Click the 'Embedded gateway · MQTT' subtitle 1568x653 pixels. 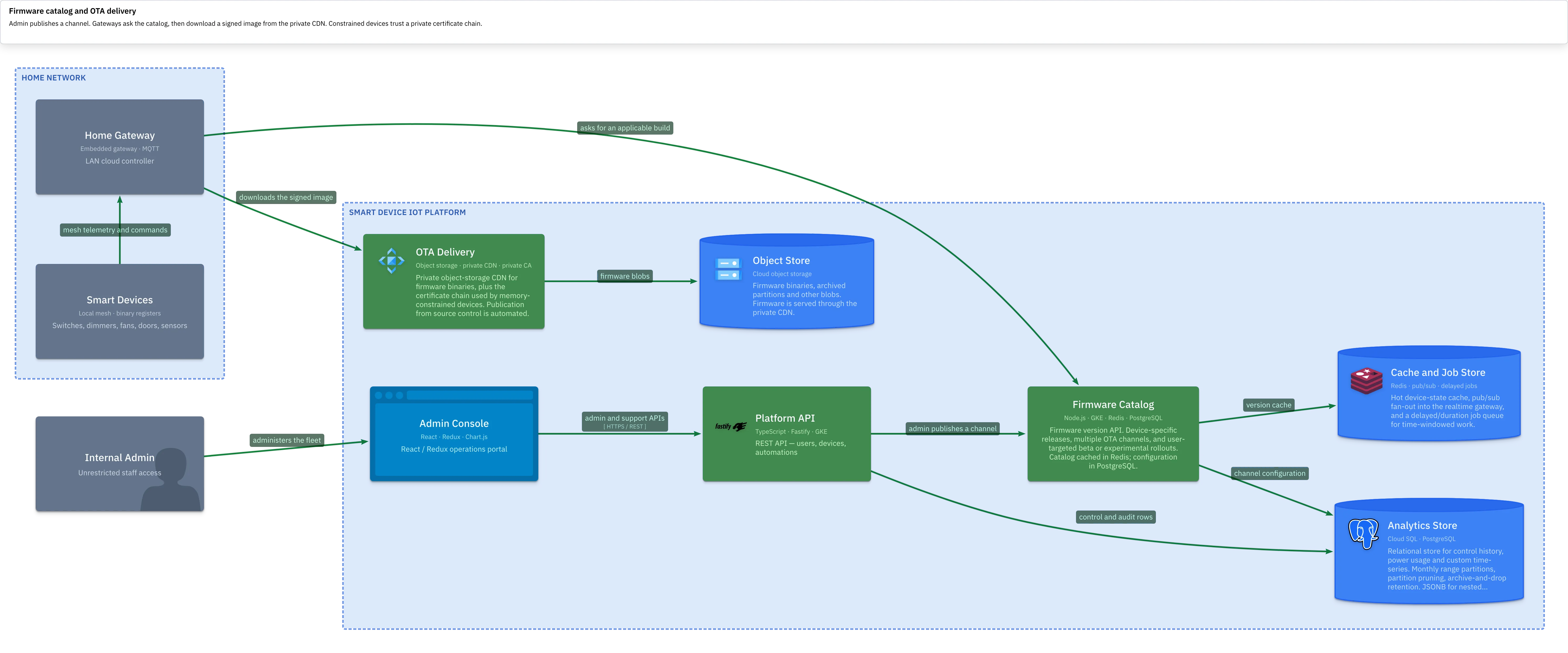120,149
